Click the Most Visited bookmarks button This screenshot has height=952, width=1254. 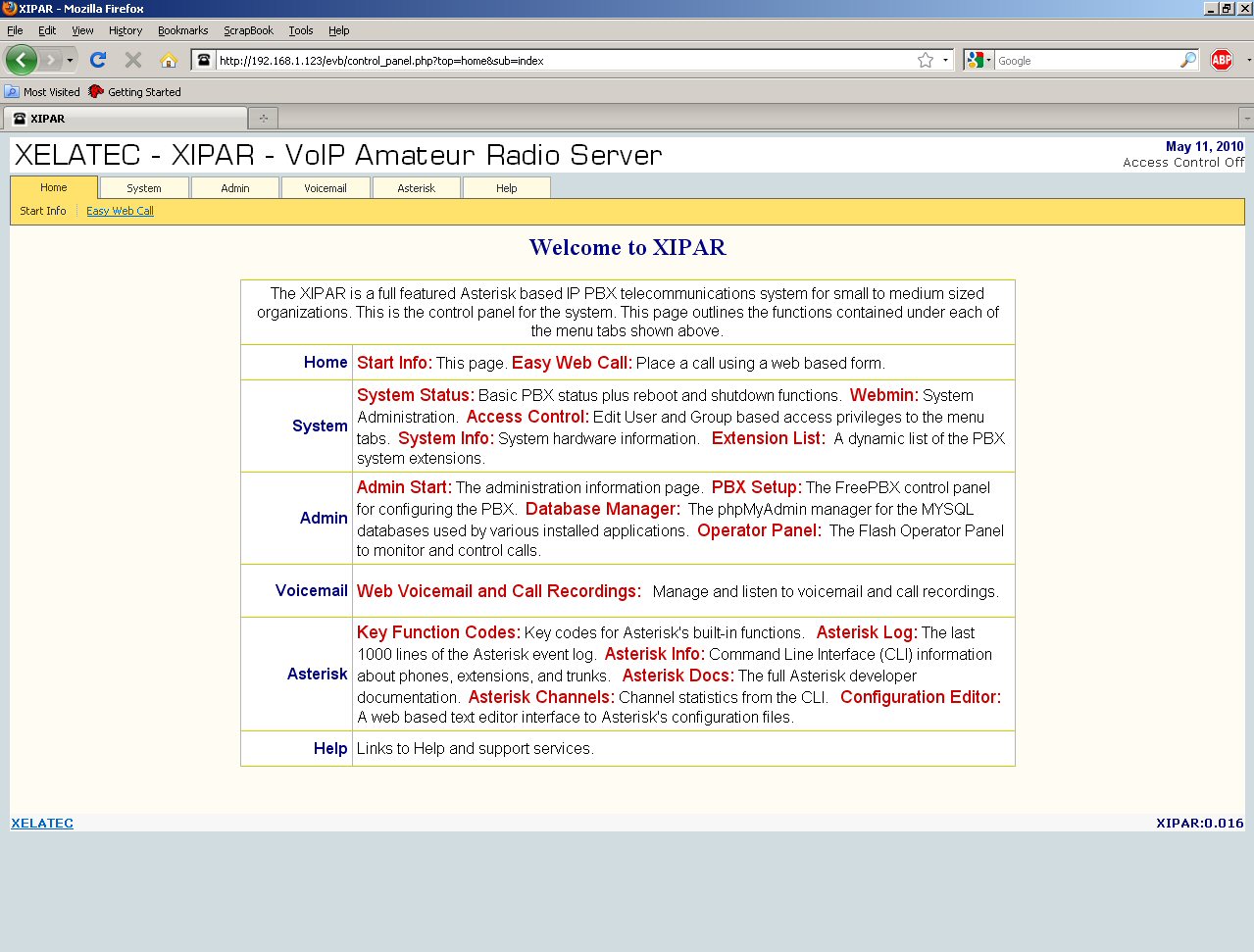point(42,92)
